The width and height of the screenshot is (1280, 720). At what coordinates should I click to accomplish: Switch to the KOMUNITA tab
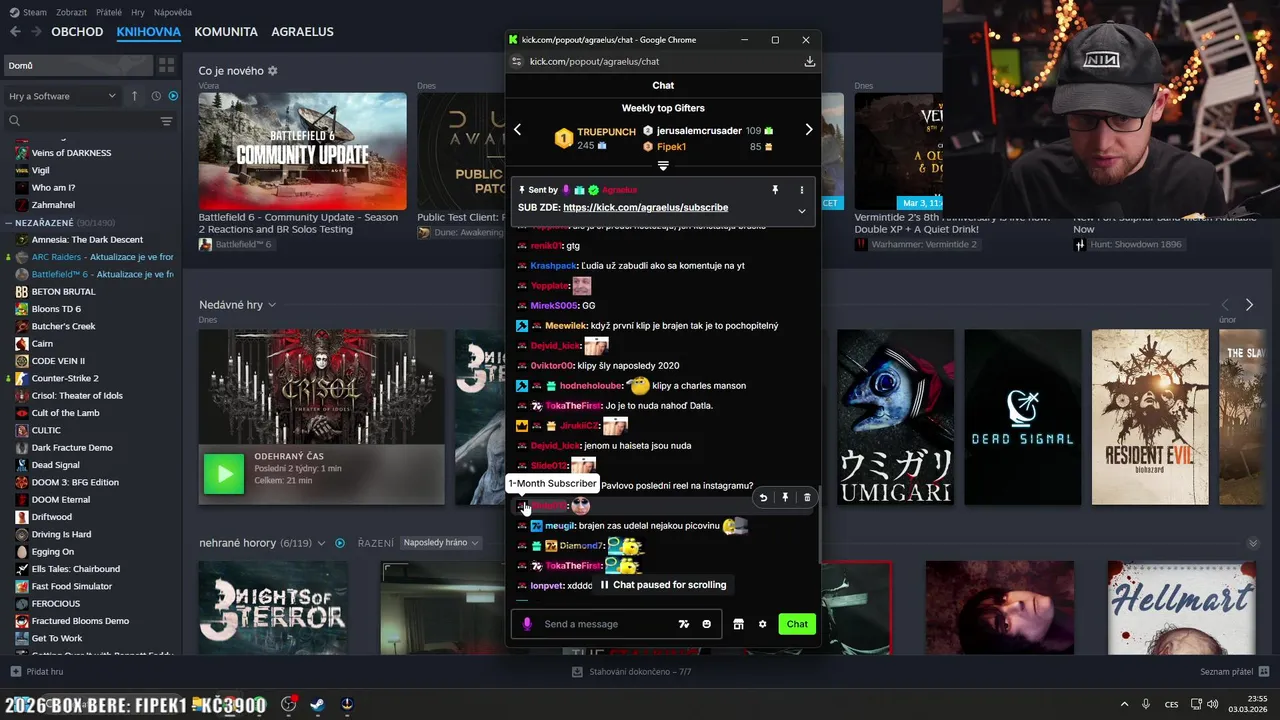226,32
